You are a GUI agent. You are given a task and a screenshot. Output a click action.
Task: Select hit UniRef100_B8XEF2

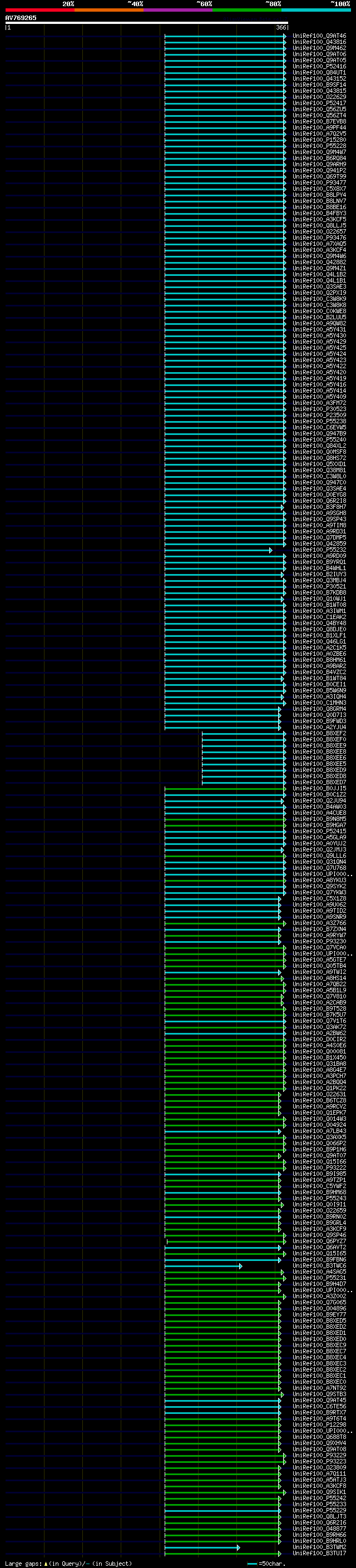[319, 733]
